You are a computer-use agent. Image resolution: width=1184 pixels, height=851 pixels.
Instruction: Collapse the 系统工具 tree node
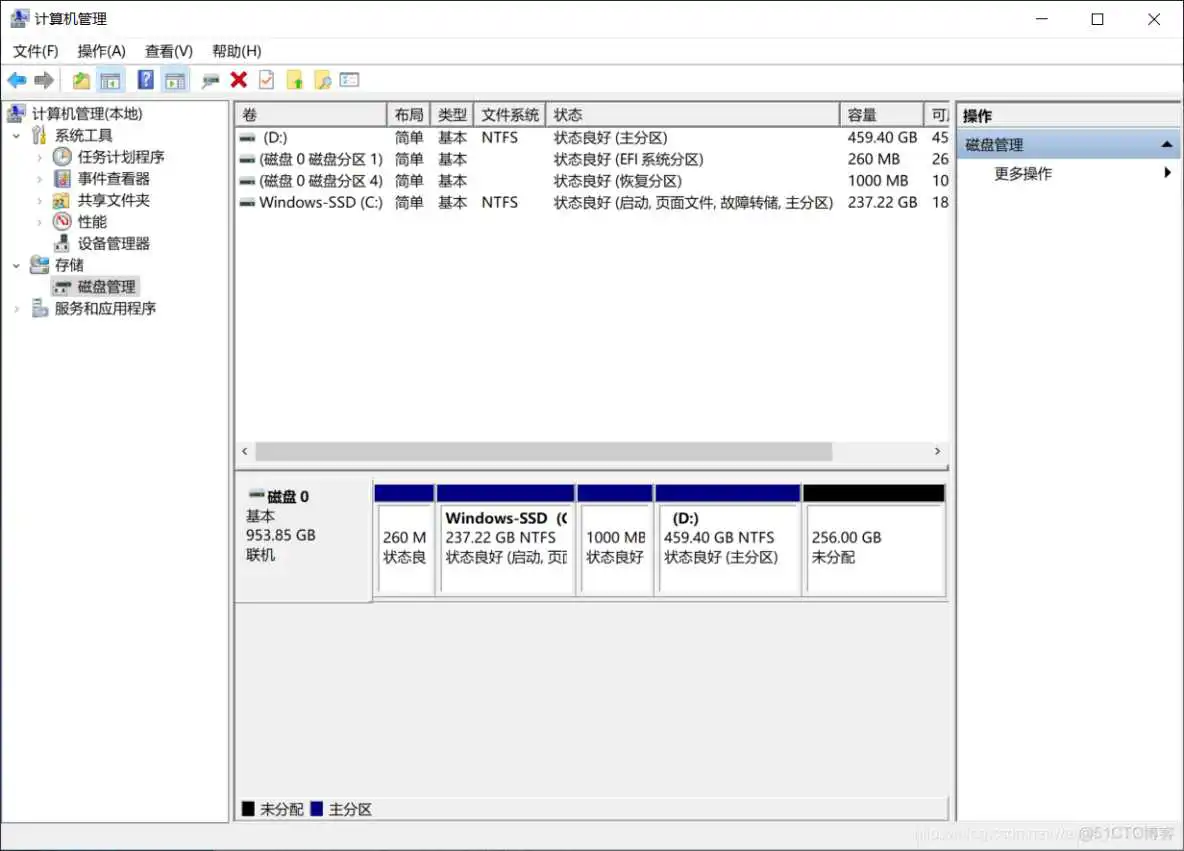pos(16,134)
